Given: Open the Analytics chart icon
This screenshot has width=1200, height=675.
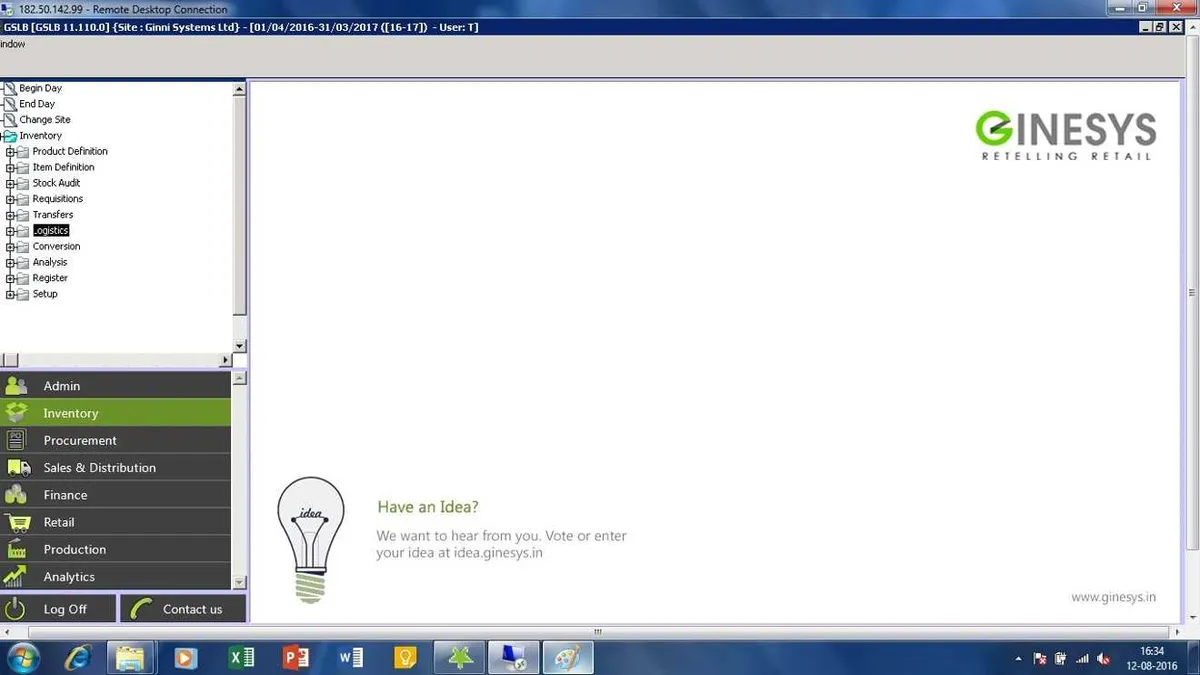Looking at the screenshot, I should pyautogui.click(x=15, y=576).
